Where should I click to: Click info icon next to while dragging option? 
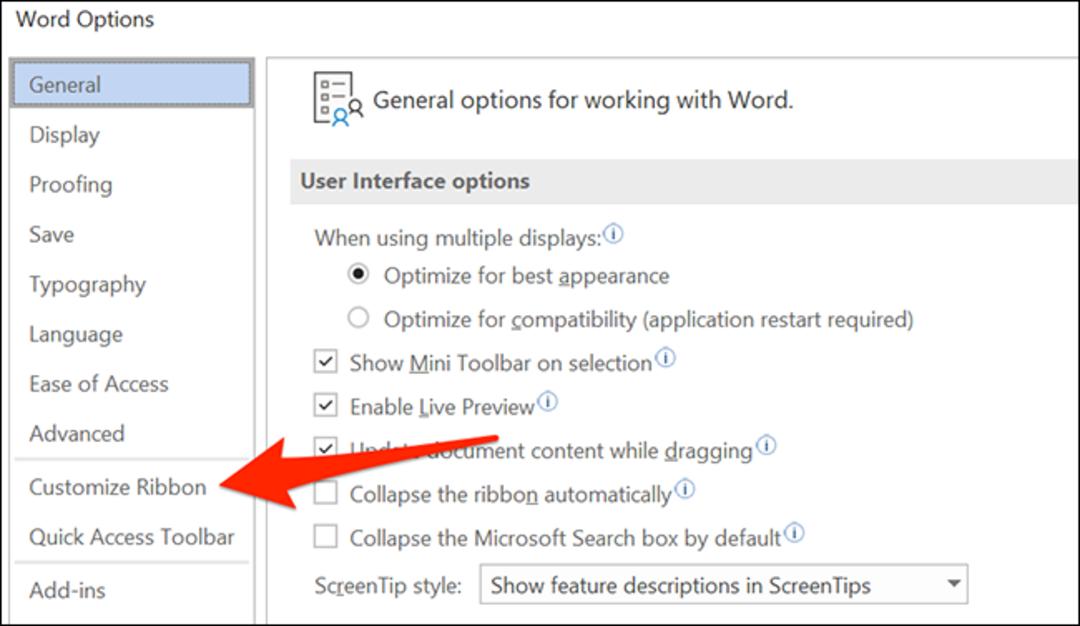[766, 446]
